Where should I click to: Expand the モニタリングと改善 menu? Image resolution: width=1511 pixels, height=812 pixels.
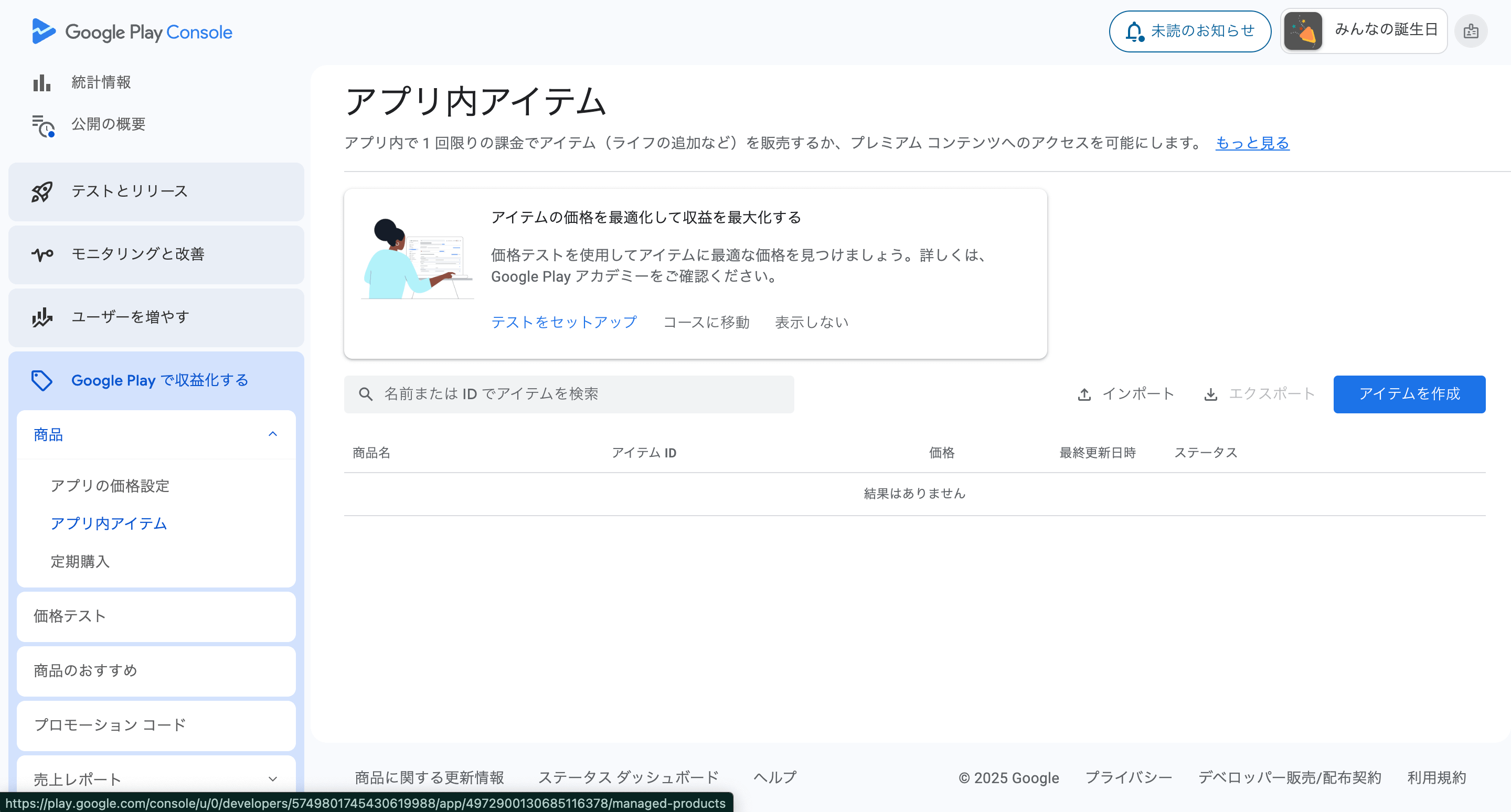pyautogui.click(x=156, y=254)
